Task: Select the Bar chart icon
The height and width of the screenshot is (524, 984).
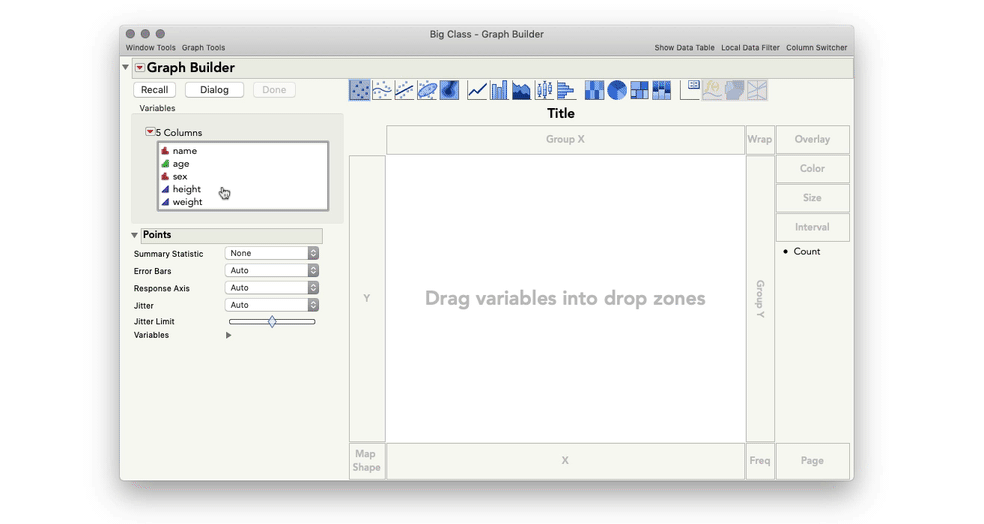Action: tap(499, 90)
